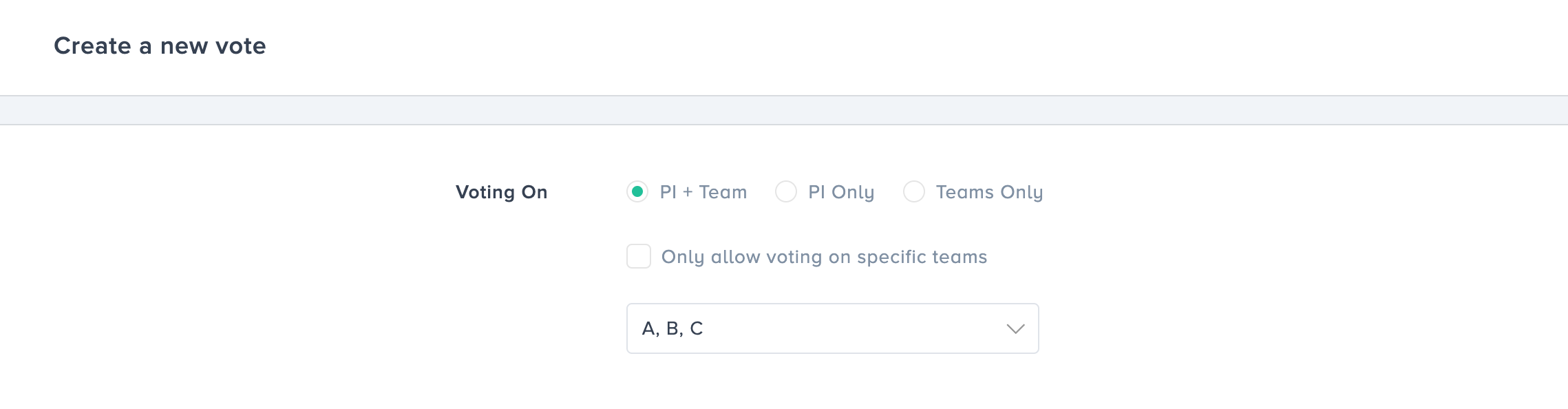Screen dimensions: 1568x409
Task: Click the "PI Only" label text
Action: coord(841,192)
